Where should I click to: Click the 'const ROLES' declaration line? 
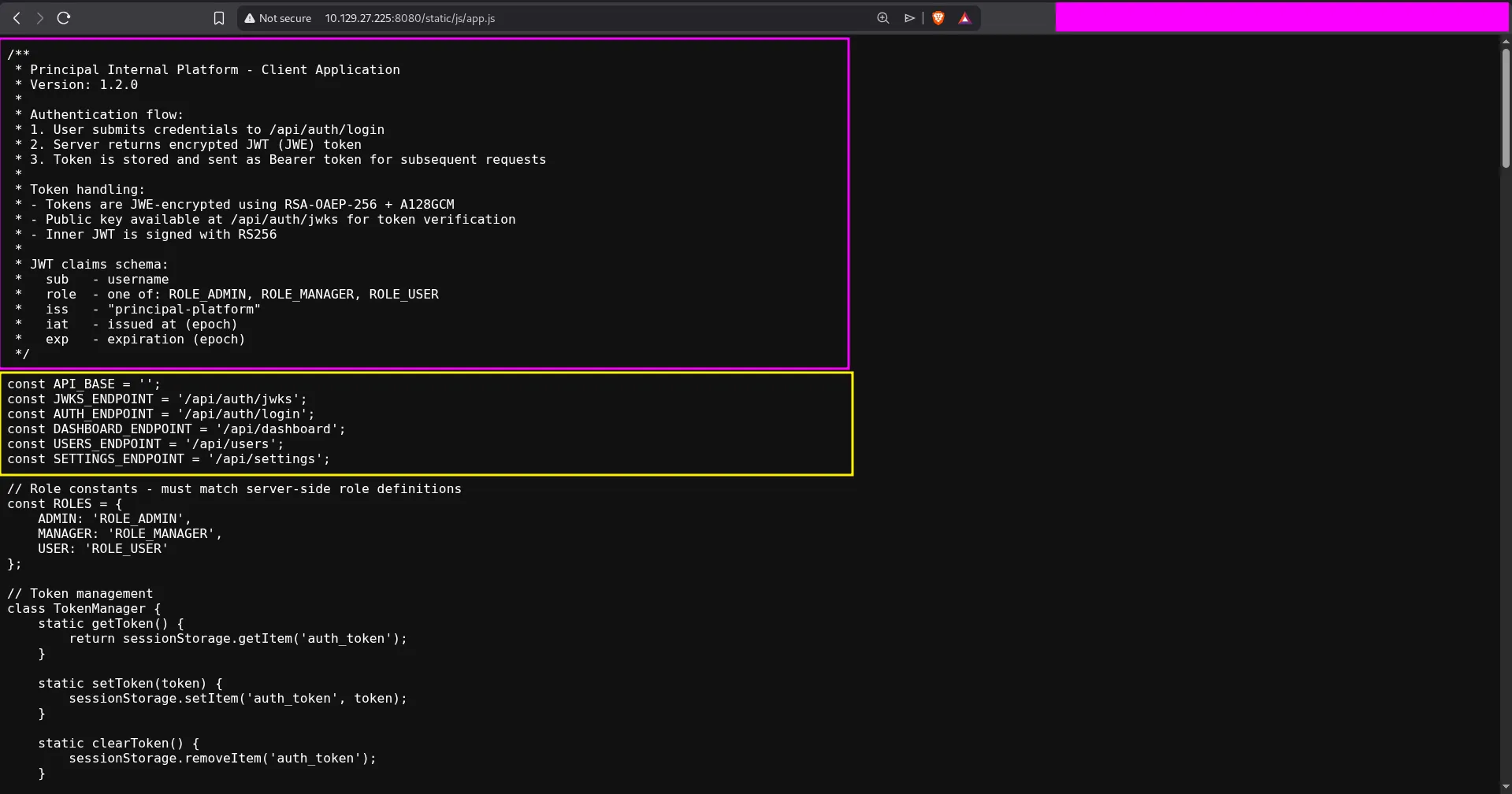pyautogui.click(x=65, y=504)
